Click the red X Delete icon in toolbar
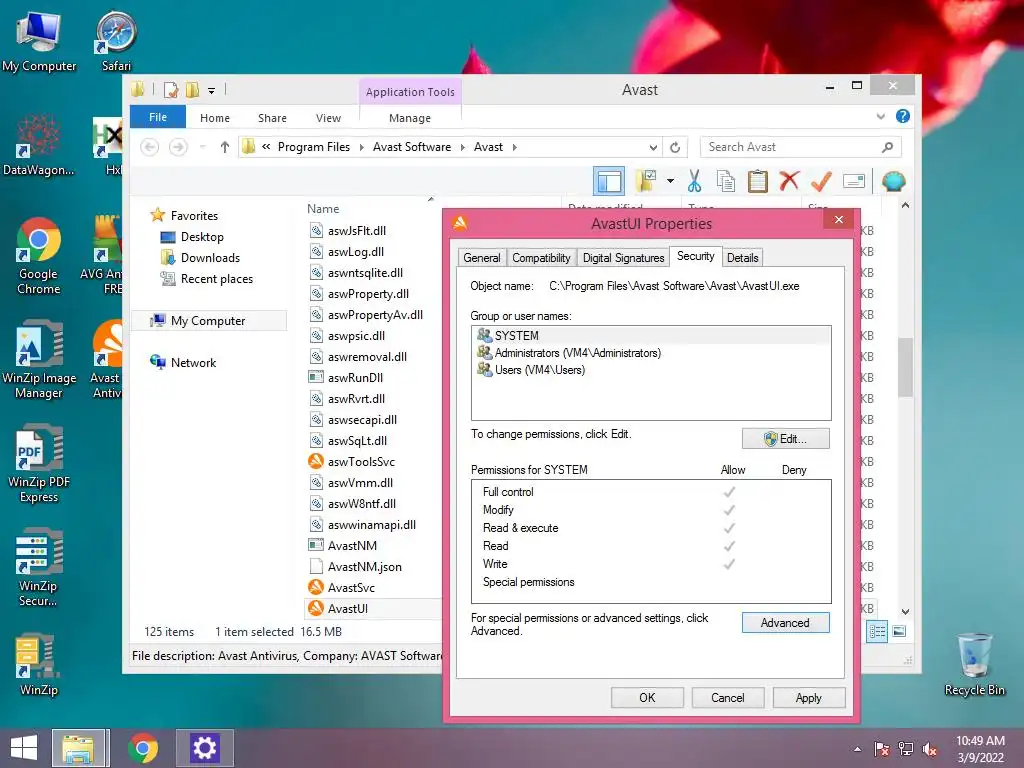This screenshot has width=1024, height=768. coord(789,180)
